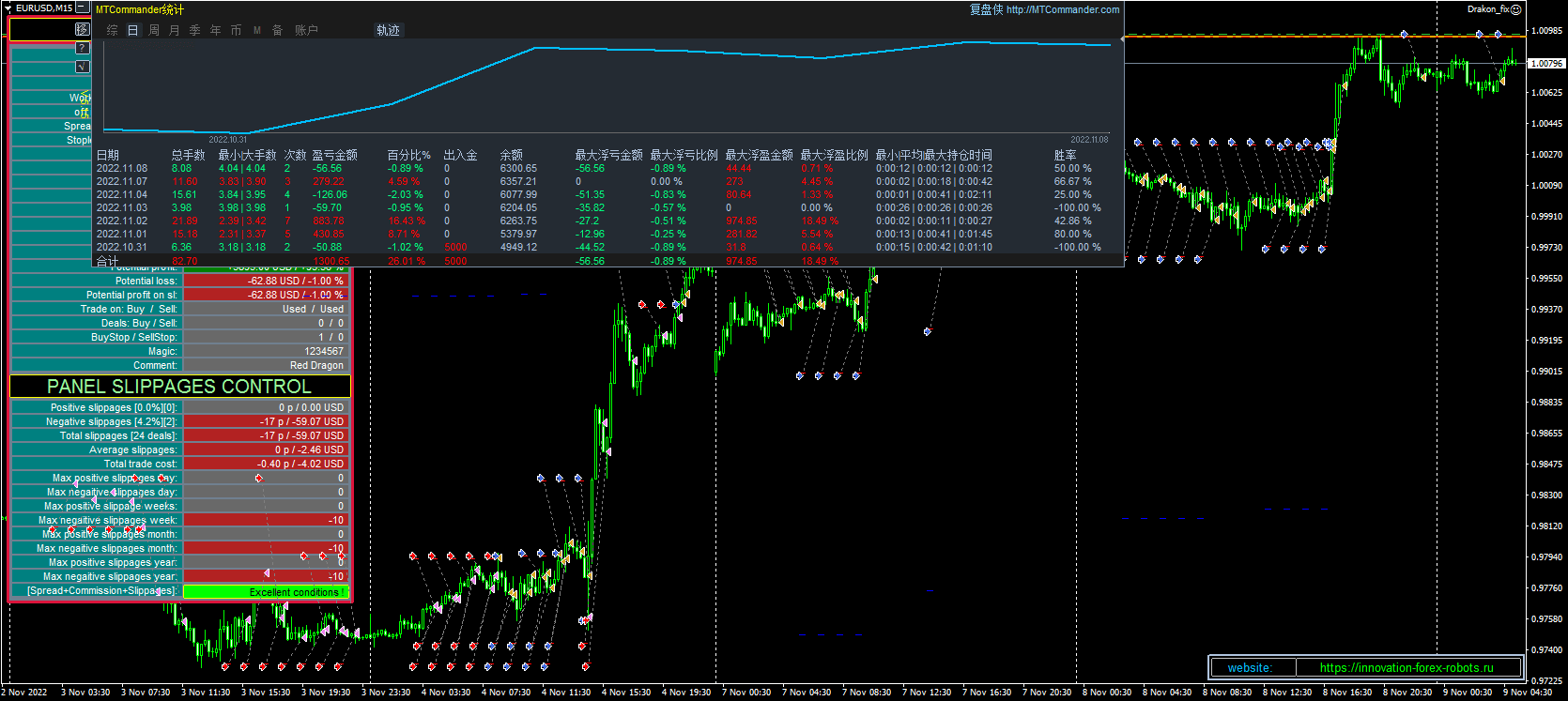
Task: Click the question mark help button
Action: 82,48
